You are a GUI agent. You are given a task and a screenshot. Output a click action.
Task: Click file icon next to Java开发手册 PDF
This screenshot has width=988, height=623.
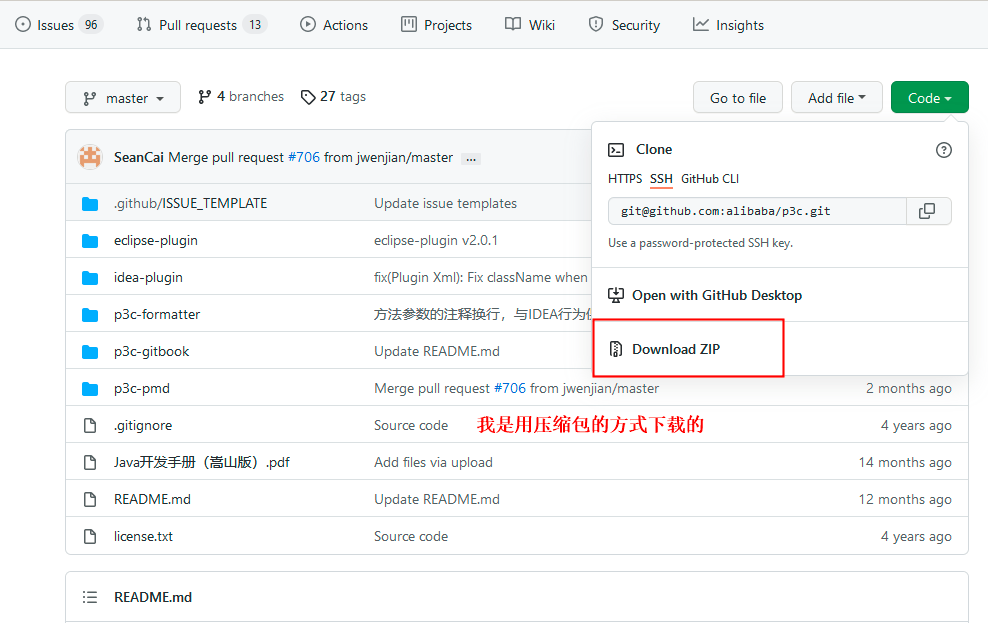coord(90,462)
